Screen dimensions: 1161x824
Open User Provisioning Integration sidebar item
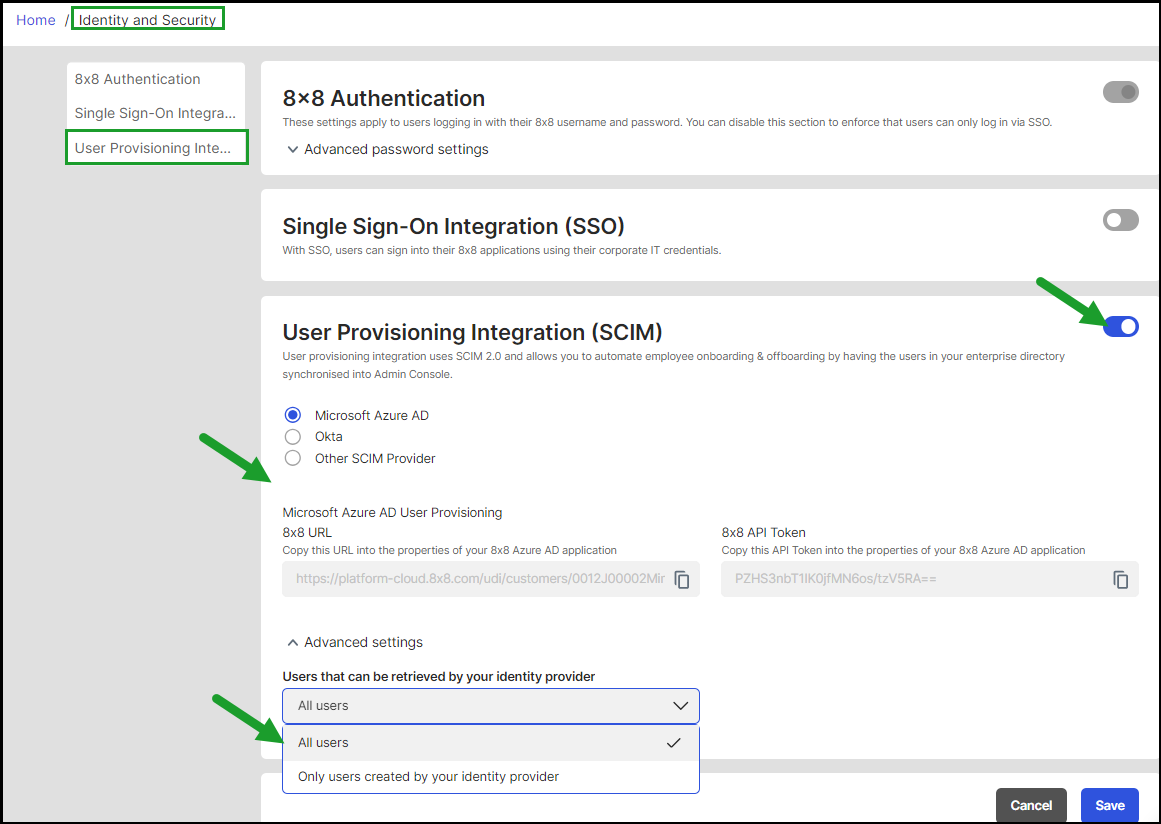point(155,148)
